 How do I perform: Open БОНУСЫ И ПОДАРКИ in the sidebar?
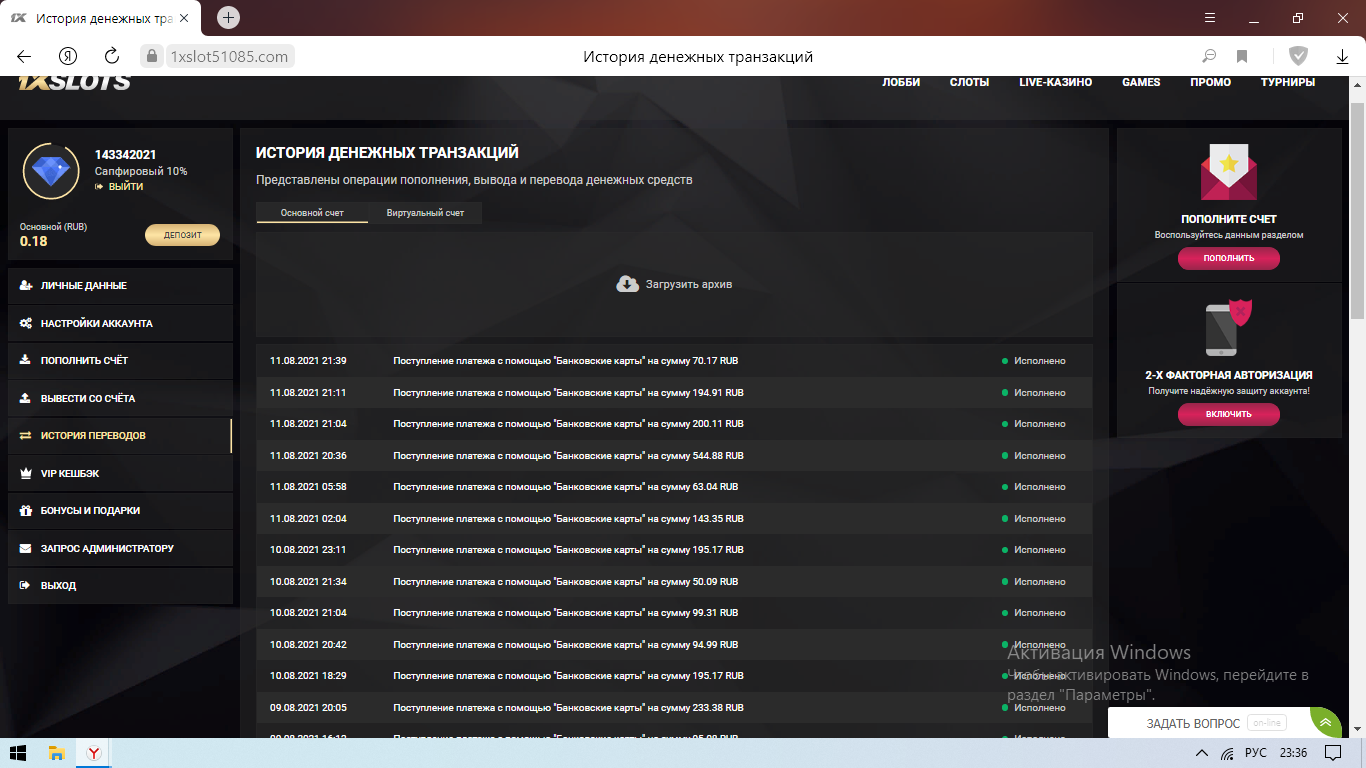(x=120, y=510)
